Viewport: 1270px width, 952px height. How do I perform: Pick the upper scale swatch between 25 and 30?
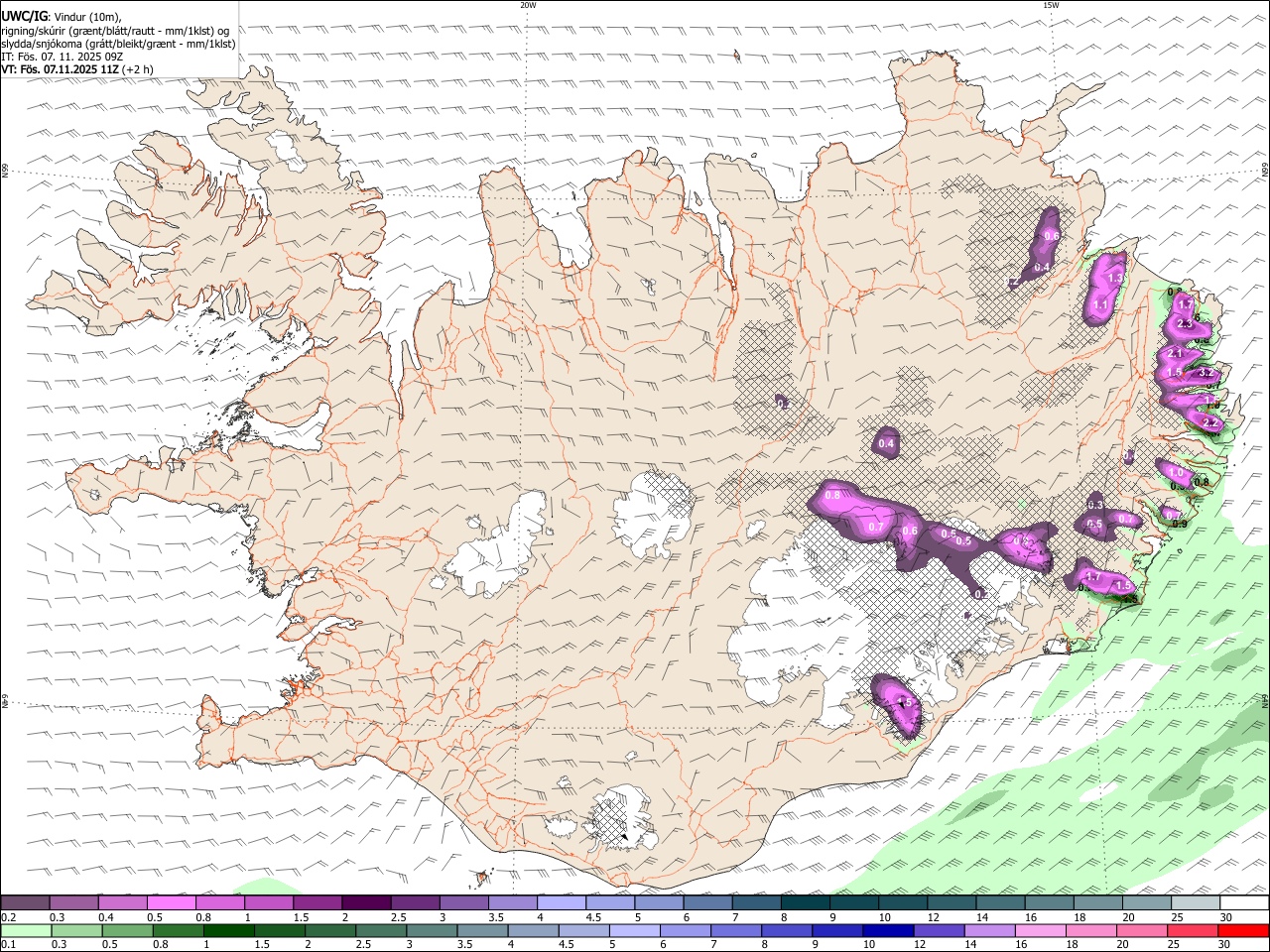point(1196,903)
